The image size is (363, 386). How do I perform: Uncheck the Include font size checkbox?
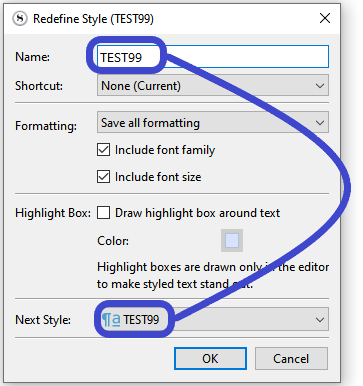click(103, 177)
